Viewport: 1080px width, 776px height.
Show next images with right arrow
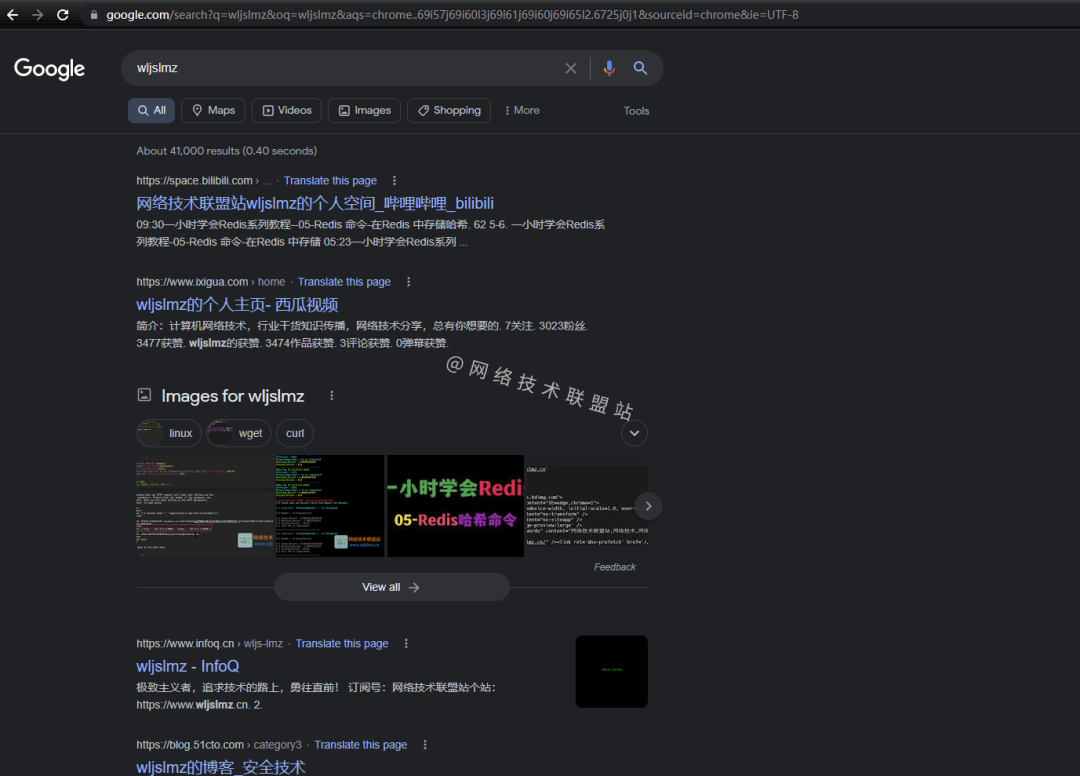(648, 506)
